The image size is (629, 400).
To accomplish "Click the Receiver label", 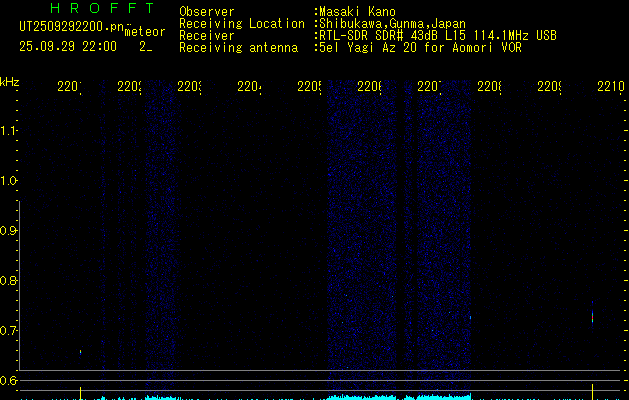I will click(x=207, y=36).
